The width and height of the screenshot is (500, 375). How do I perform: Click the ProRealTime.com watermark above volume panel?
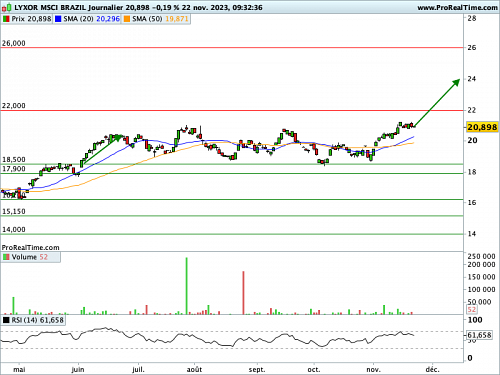click(x=30, y=248)
